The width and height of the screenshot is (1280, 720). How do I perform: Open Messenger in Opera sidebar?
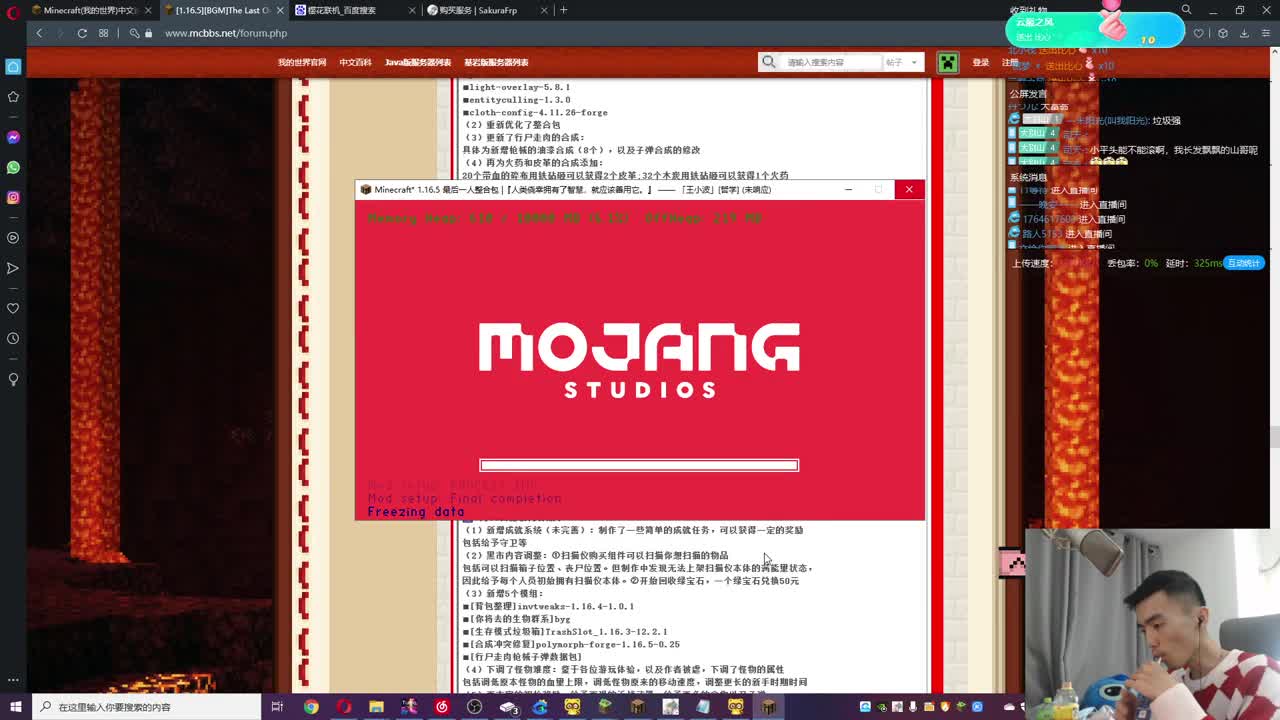(13, 137)
